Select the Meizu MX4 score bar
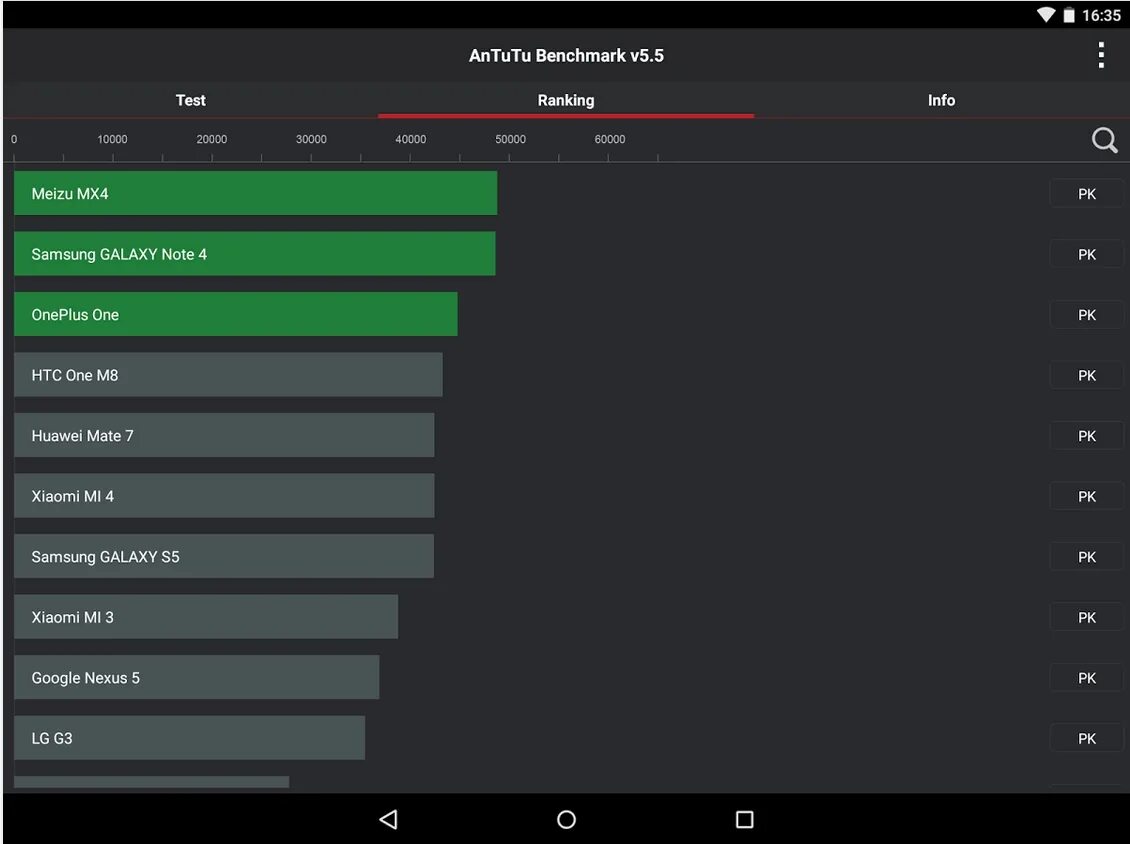This screenshot has width=1130, height=844. (255, 193)
